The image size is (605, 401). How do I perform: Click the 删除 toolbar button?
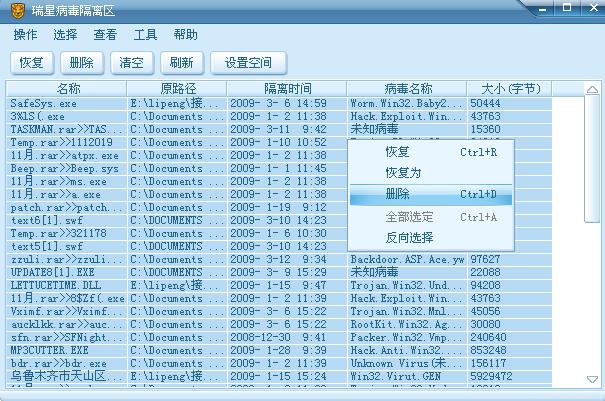(x=81, y=63)
